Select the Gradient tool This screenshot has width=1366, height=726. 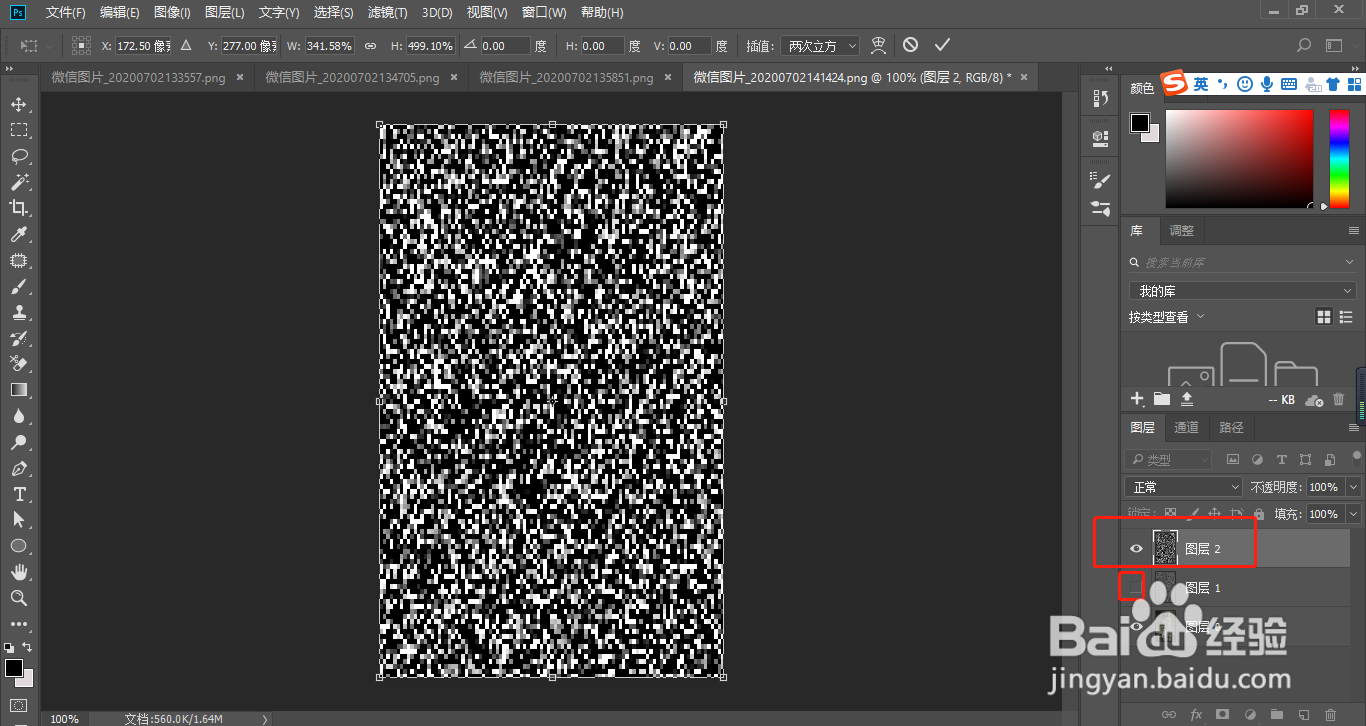coord(18,390)
